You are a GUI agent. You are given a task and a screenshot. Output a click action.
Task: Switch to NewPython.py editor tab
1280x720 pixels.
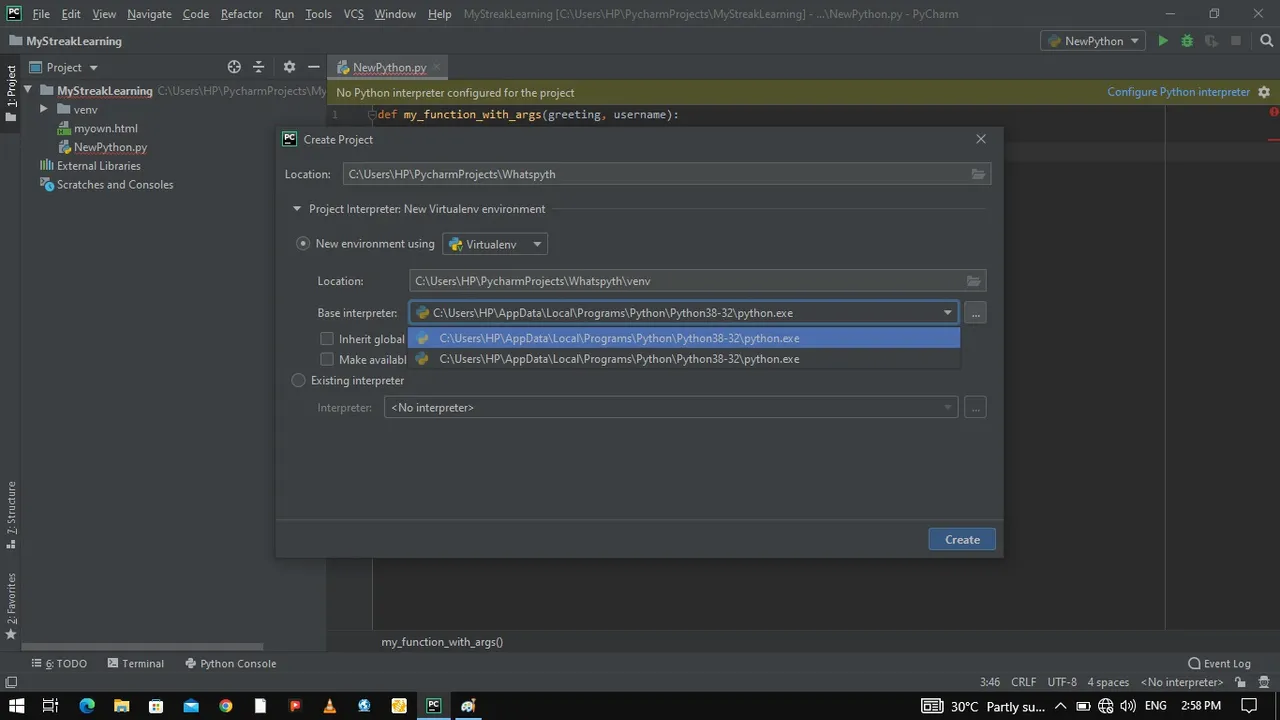pyautogui.click(x=389, y=68)
